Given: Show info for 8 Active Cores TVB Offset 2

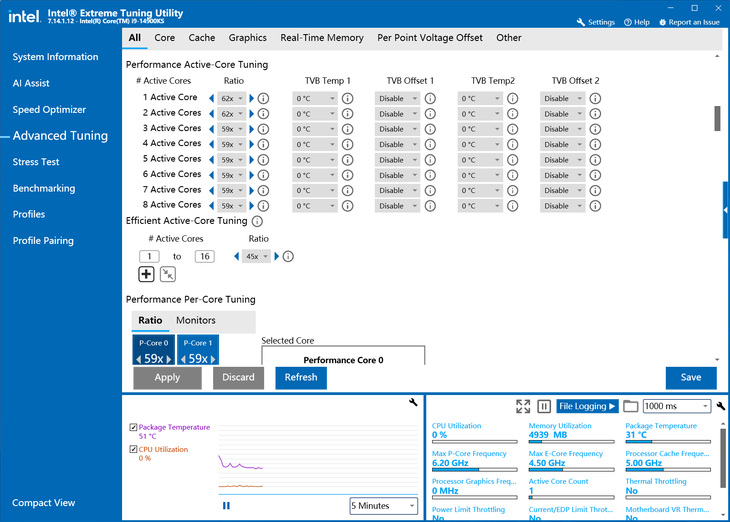Looking at the screenshot, I should [595, 206].
